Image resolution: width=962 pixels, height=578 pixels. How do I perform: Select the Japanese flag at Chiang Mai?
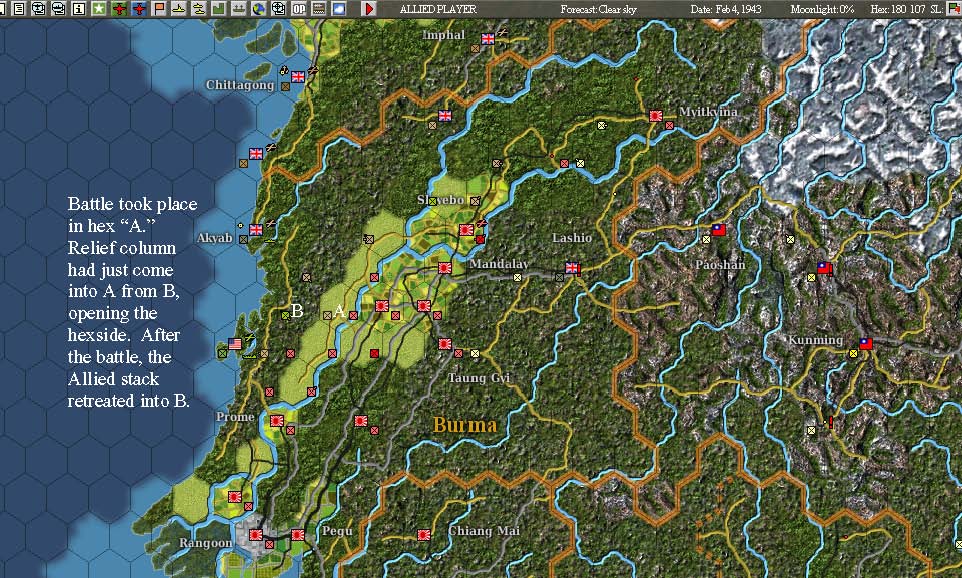click(x=423, y=535)
